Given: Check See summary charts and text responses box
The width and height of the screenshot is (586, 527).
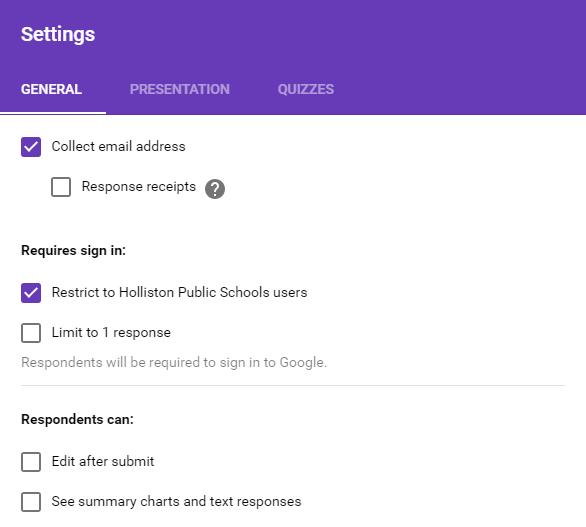Looking at the screenshot, I should (31, 502).
